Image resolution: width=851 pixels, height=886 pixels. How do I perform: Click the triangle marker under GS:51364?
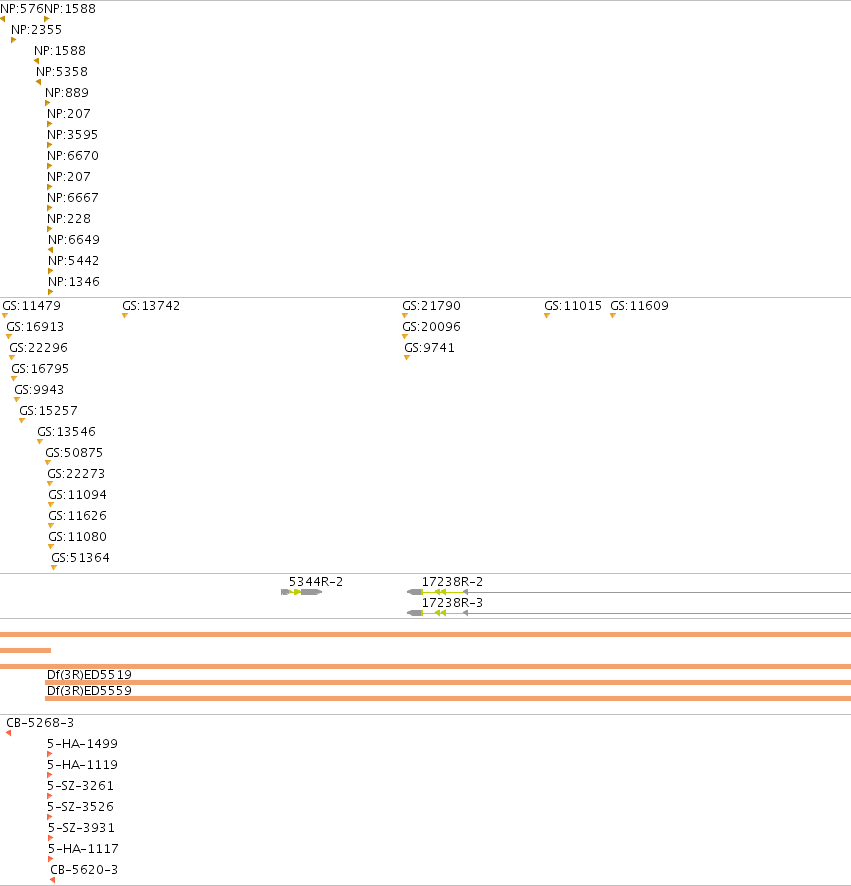tap(54, 568)
